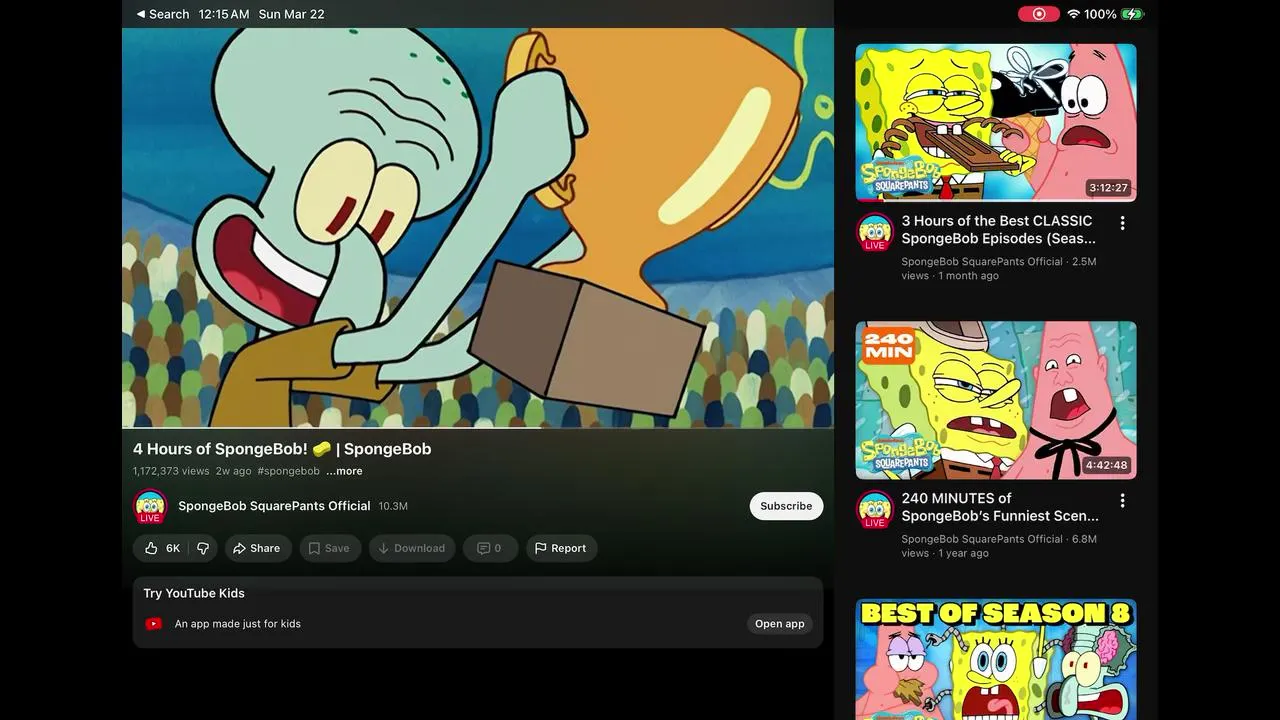Click the 3:12:27 duration badge

1108,188
